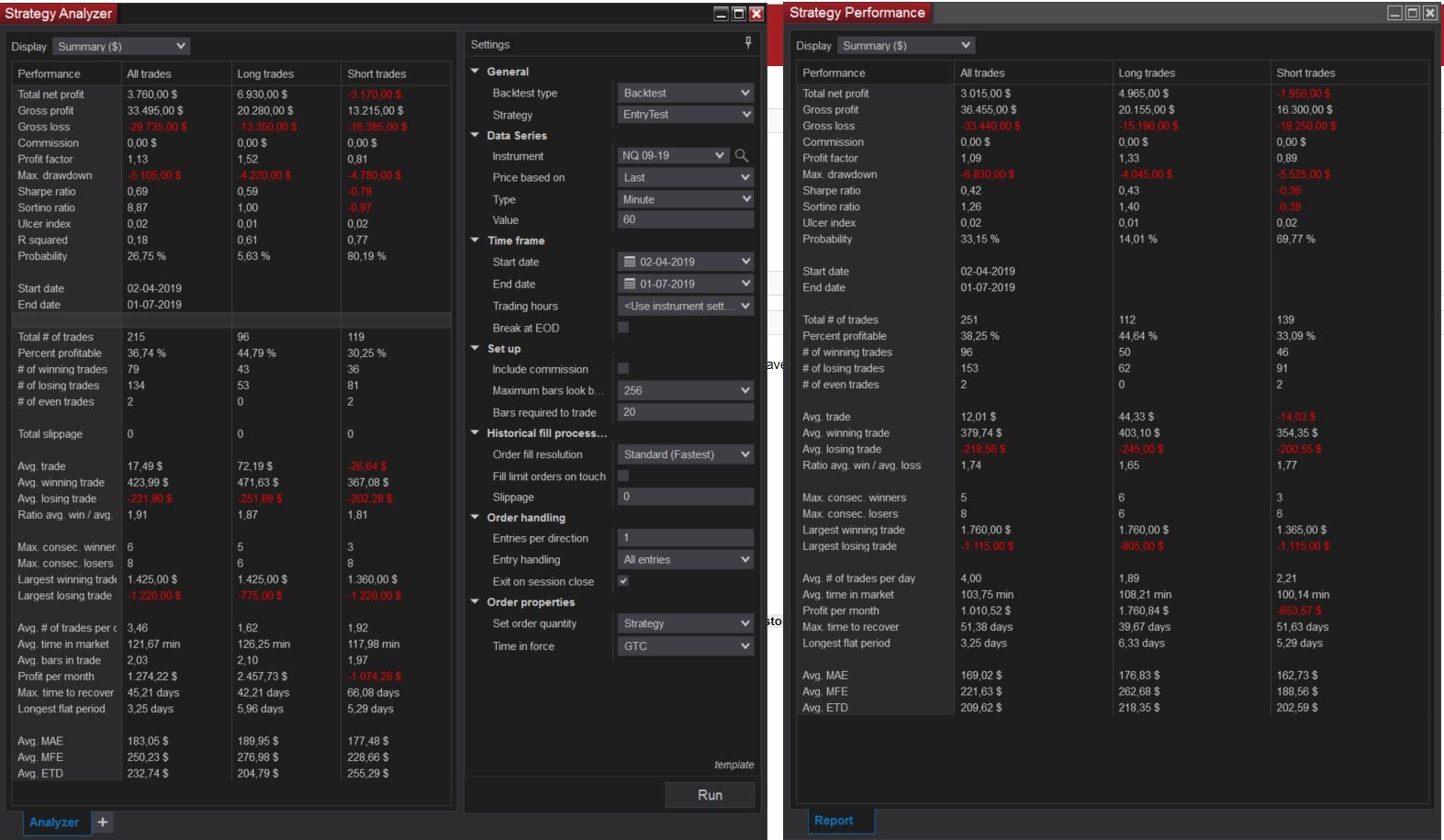Toggle Fill limit orders on touch
The image size is (1444, 840).
click(x=623, y=476)
